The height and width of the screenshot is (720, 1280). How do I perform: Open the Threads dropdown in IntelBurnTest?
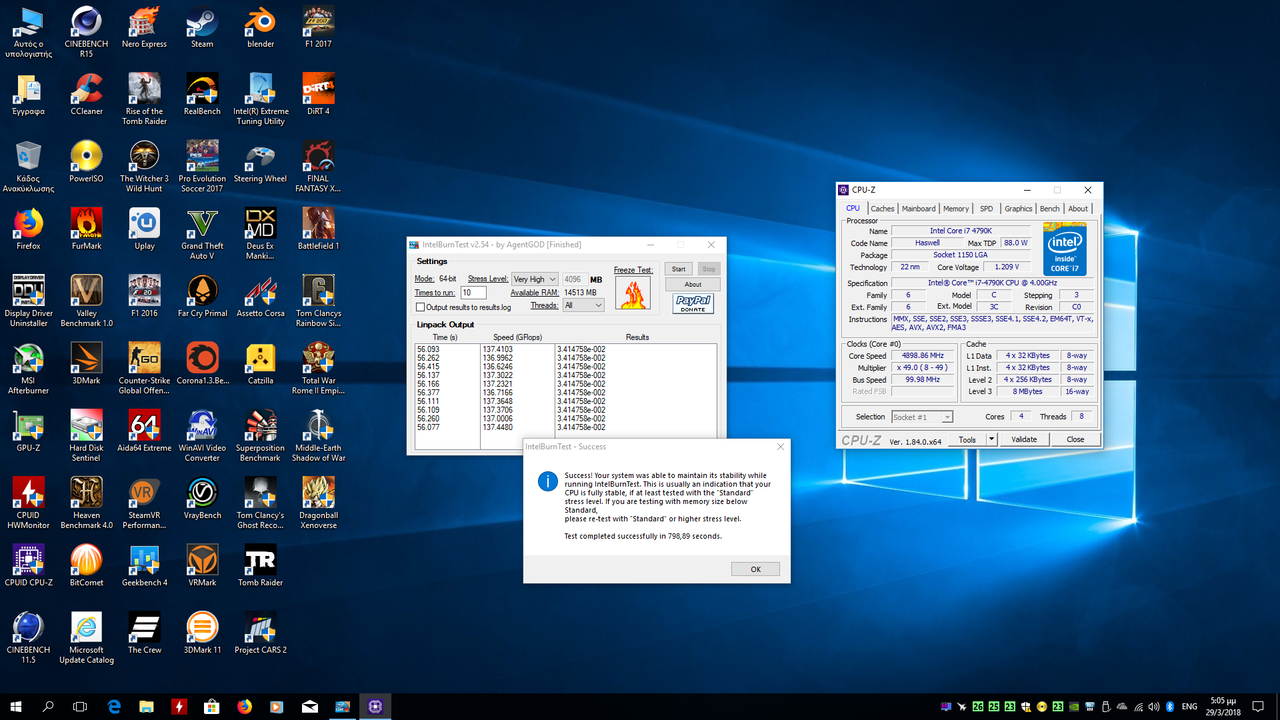(583, 305)
